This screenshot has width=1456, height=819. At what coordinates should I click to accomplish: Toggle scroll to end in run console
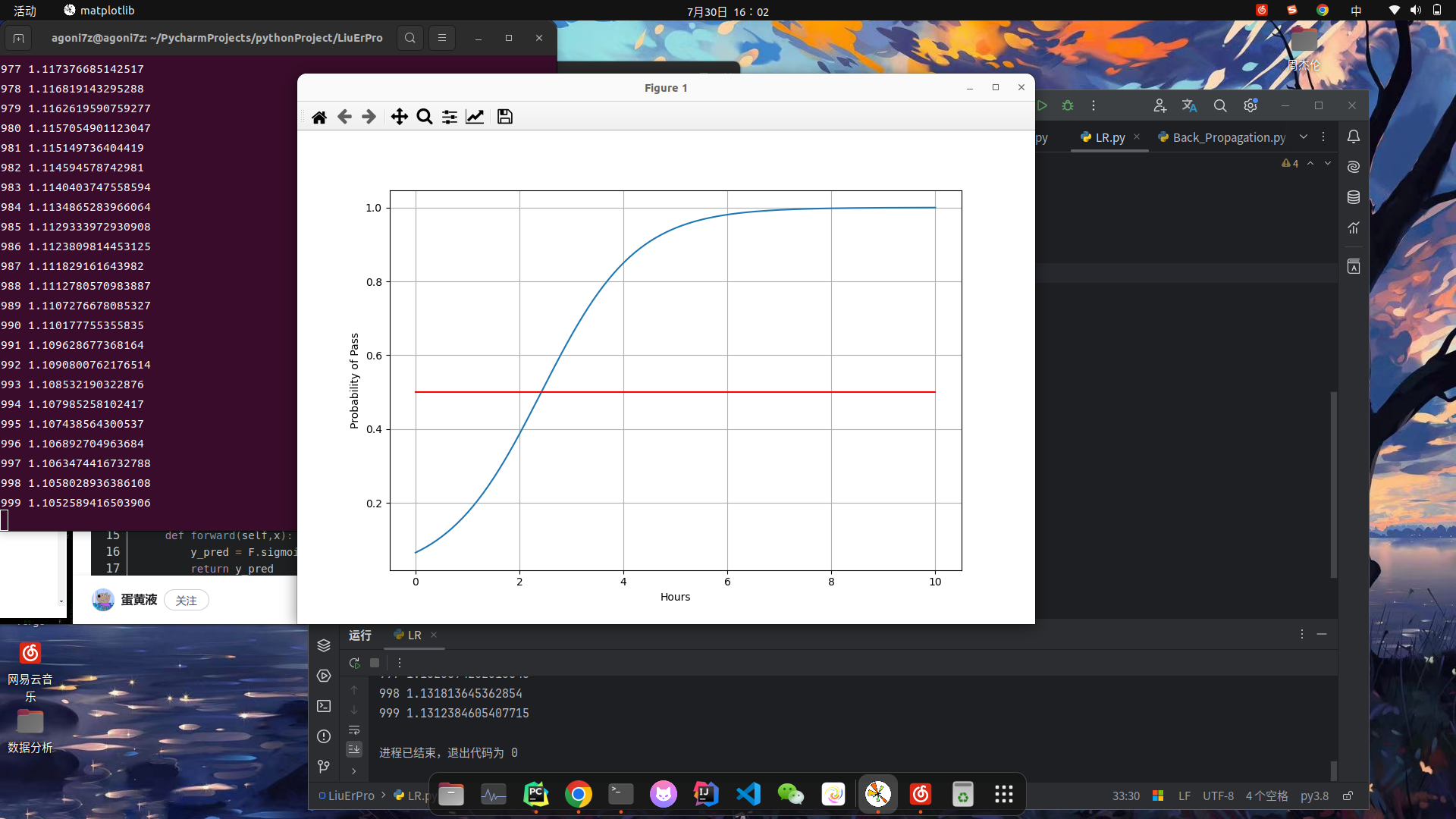(x=354, y=749)
